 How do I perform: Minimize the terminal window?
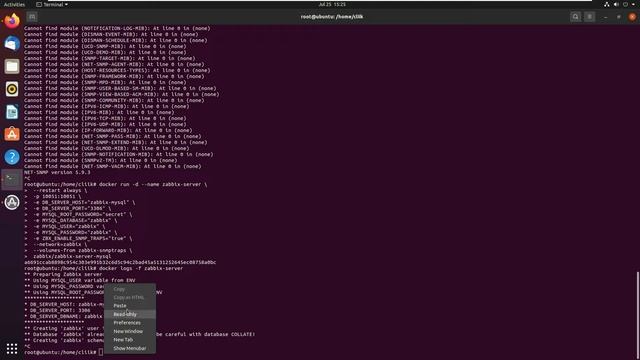tap(605, 17)
